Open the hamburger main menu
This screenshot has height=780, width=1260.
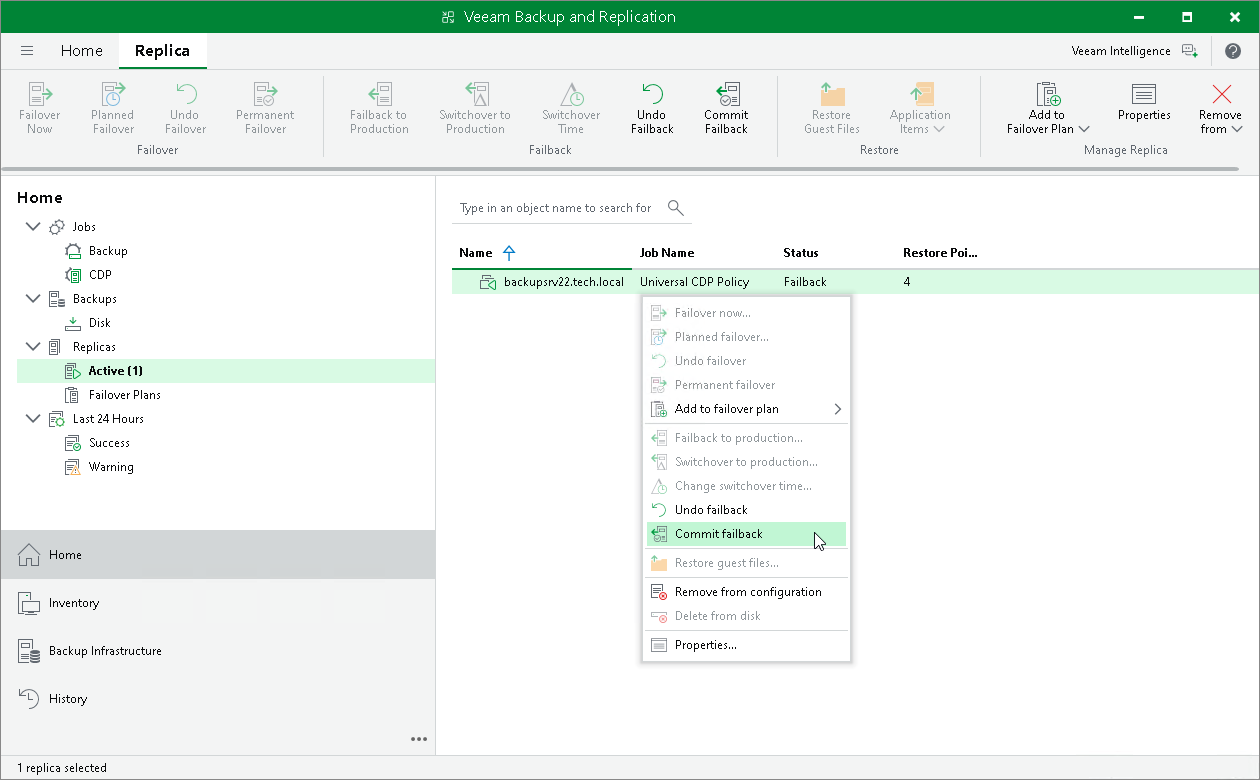click(27, 51)
